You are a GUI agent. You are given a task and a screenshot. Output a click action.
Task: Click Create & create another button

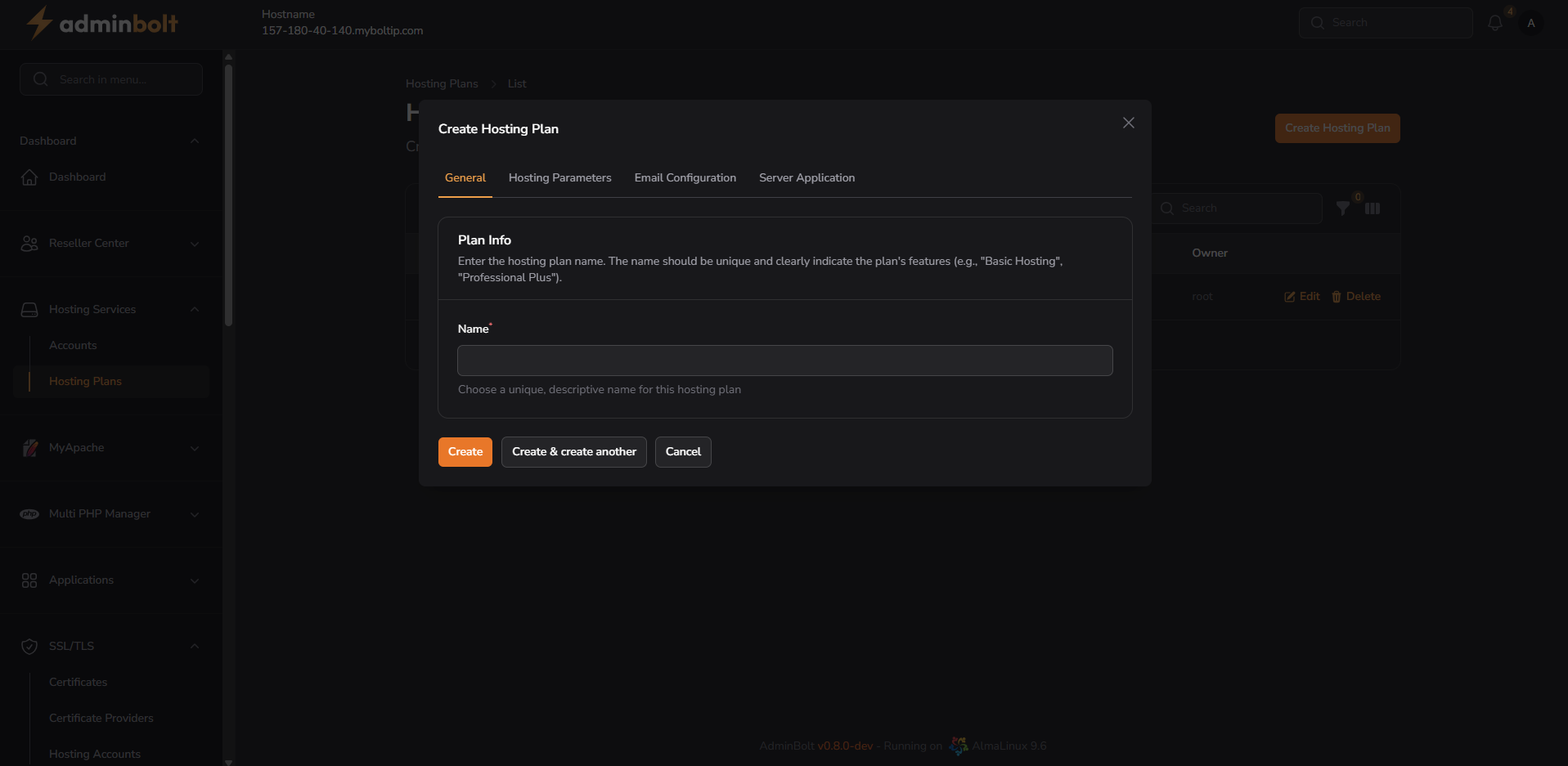pyautogui.click(x=573, y=452)
